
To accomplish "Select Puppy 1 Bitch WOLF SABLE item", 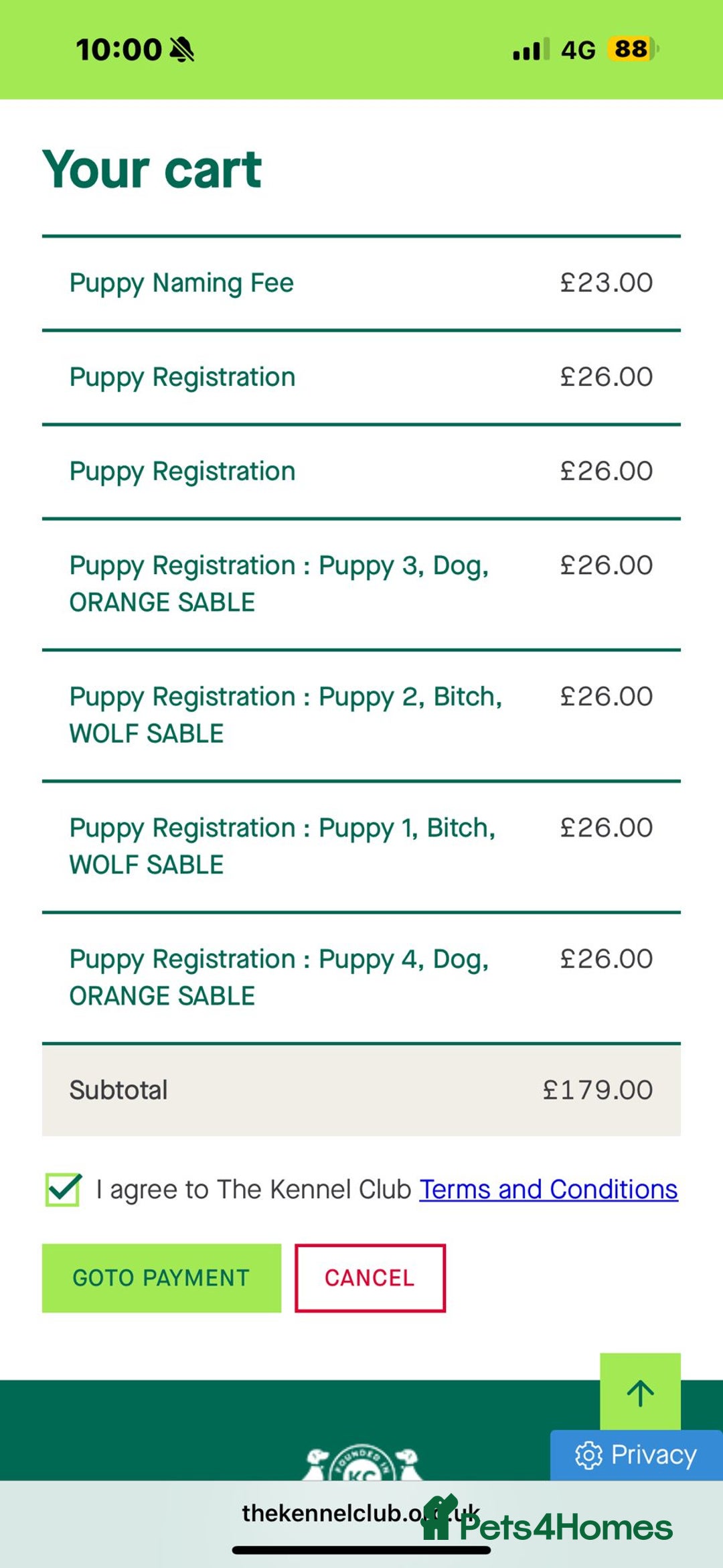I will [361, 846].
